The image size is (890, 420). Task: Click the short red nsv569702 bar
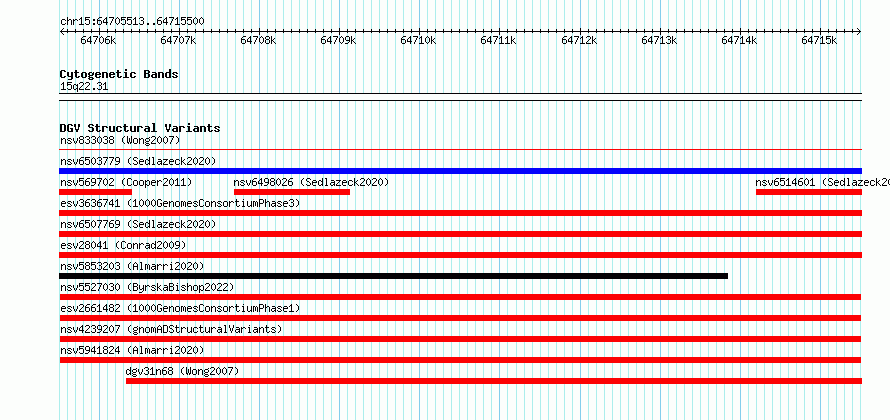(x=95, y=192)
